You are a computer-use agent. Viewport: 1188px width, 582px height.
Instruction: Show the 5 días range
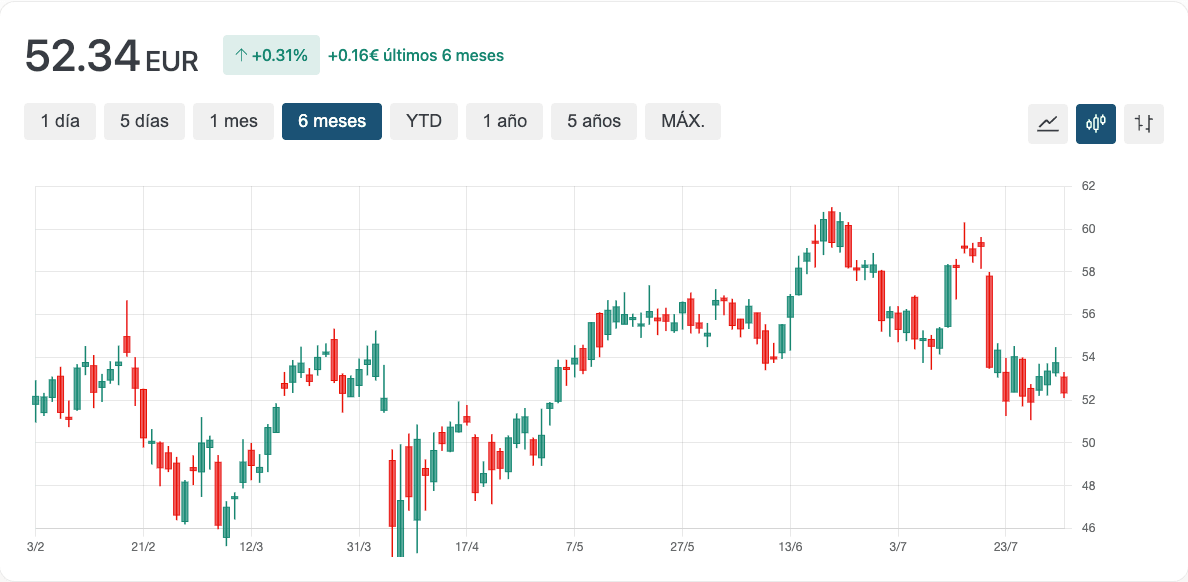coord(144,121)
